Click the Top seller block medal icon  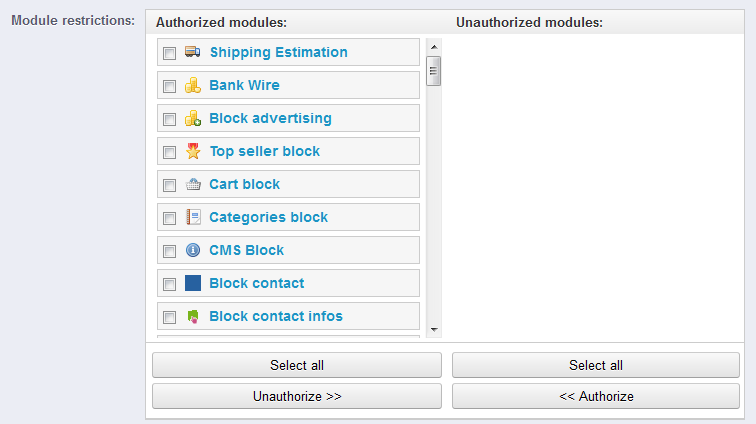coord(193,151)
